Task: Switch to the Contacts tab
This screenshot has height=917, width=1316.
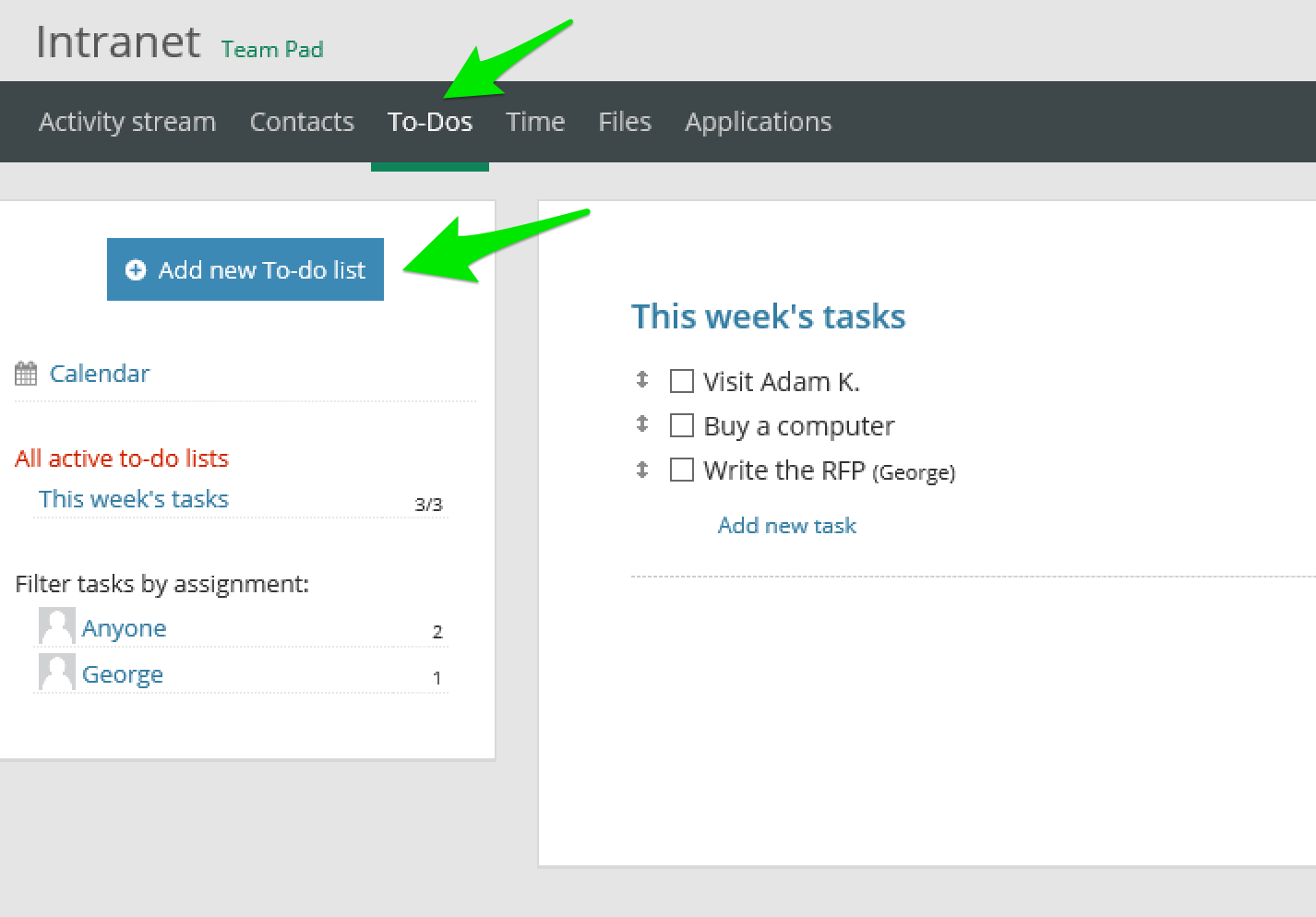Action: pos(302,122)
